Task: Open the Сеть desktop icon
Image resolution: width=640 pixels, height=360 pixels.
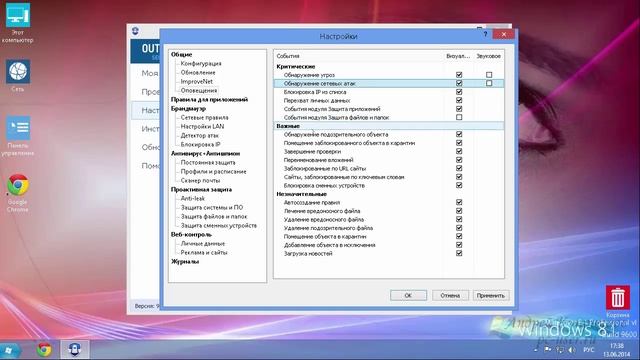Action: click(18, 76)
